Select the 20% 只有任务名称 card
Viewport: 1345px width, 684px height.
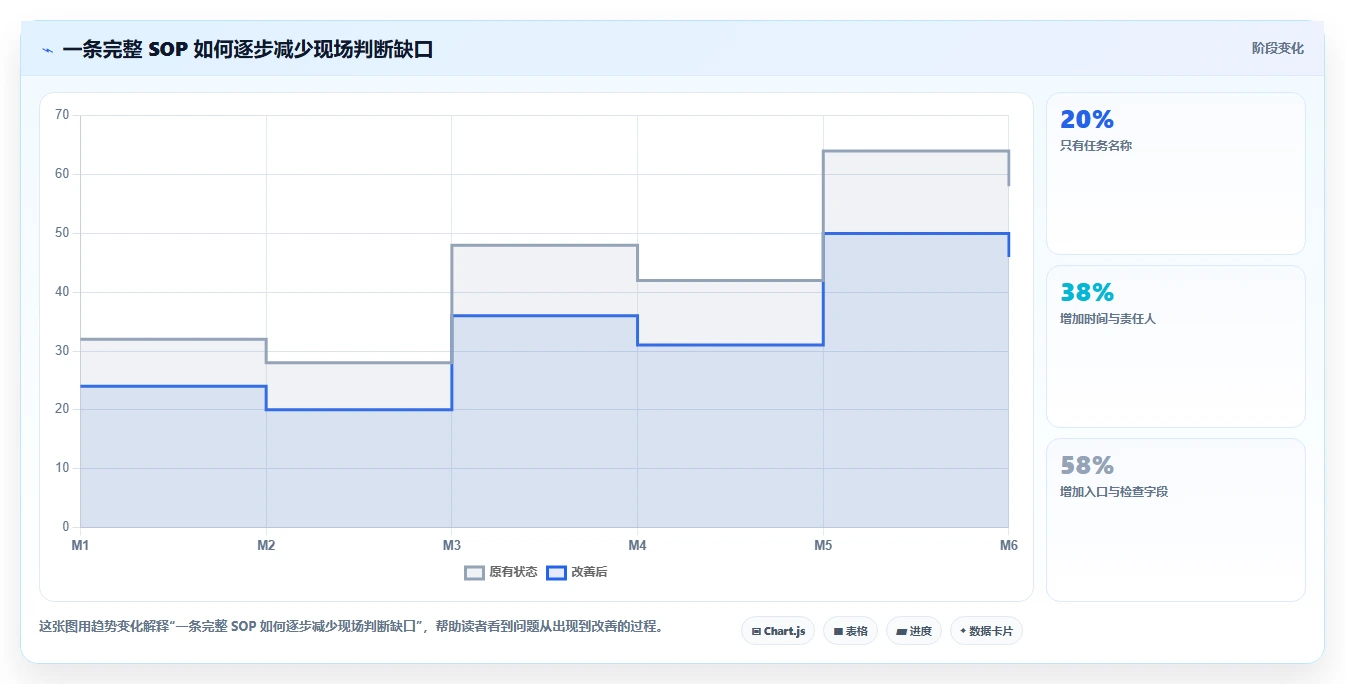[x=1175, y=174]
